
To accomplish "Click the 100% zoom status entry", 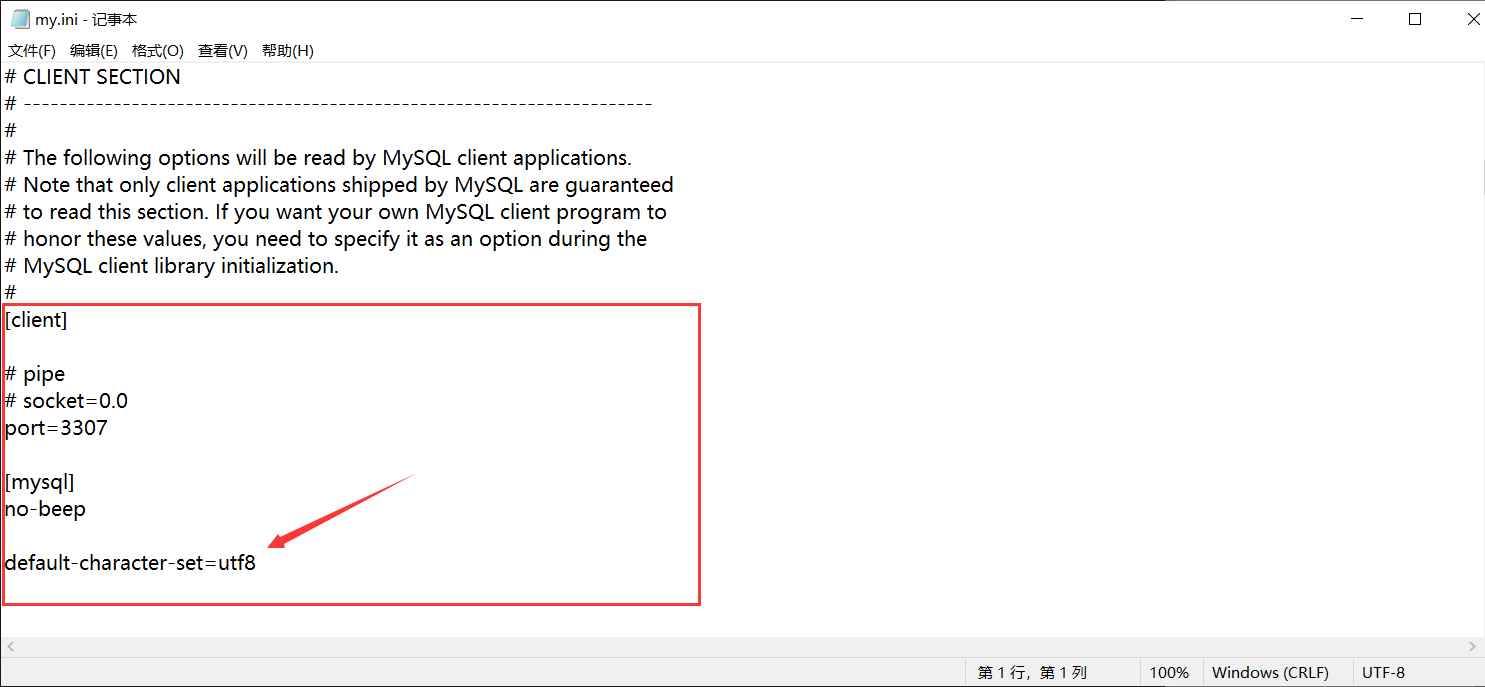I will click(1169, 673).
